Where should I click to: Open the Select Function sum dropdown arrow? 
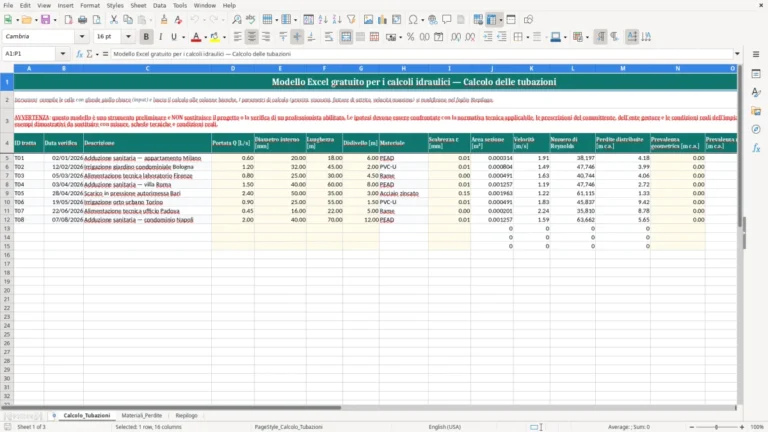pos(97,54)
